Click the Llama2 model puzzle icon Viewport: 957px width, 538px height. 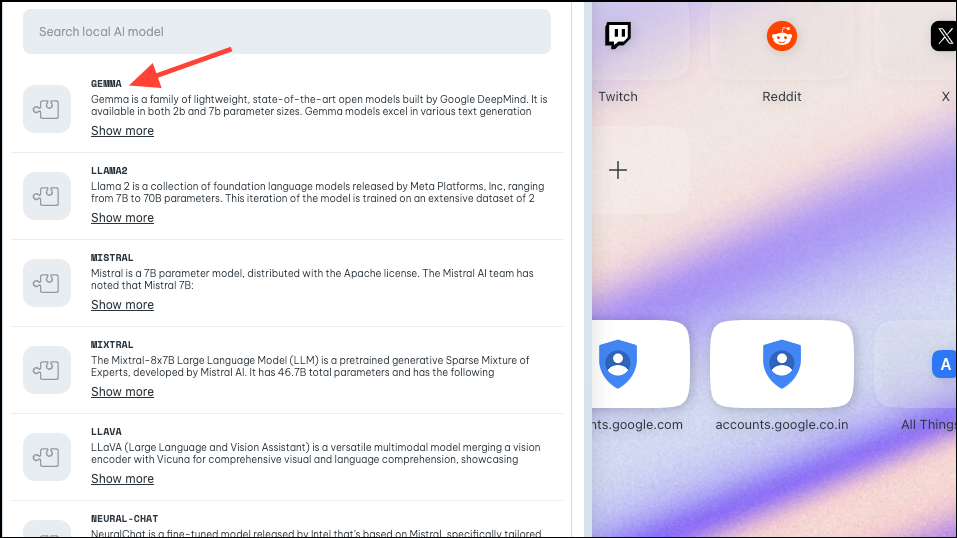point(47,196)
